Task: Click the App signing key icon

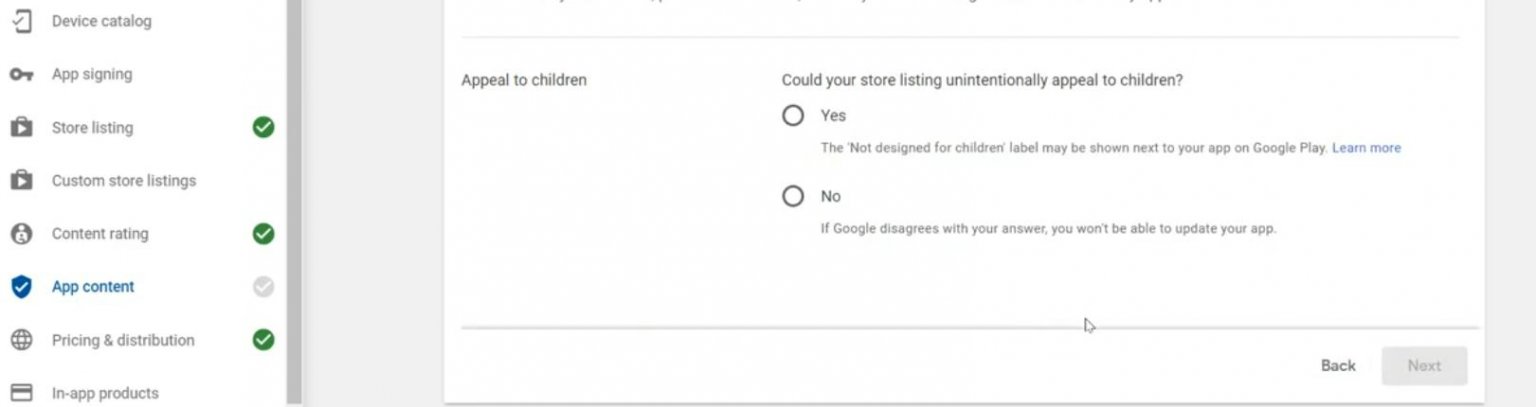Action: point(21,75)
